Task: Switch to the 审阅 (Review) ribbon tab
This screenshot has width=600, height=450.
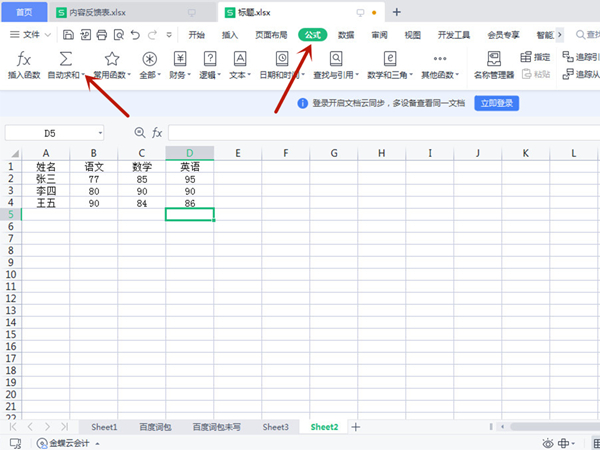Action: [x=379, y=35]
